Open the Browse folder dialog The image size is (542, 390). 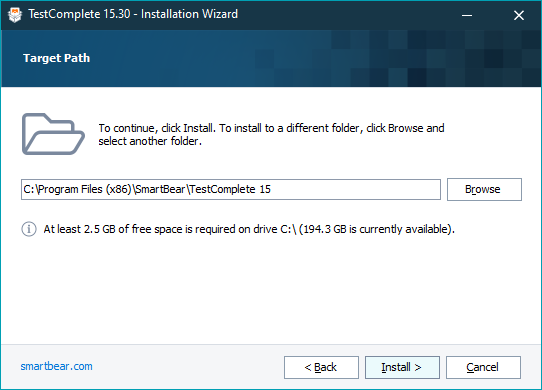coord(484,189)
